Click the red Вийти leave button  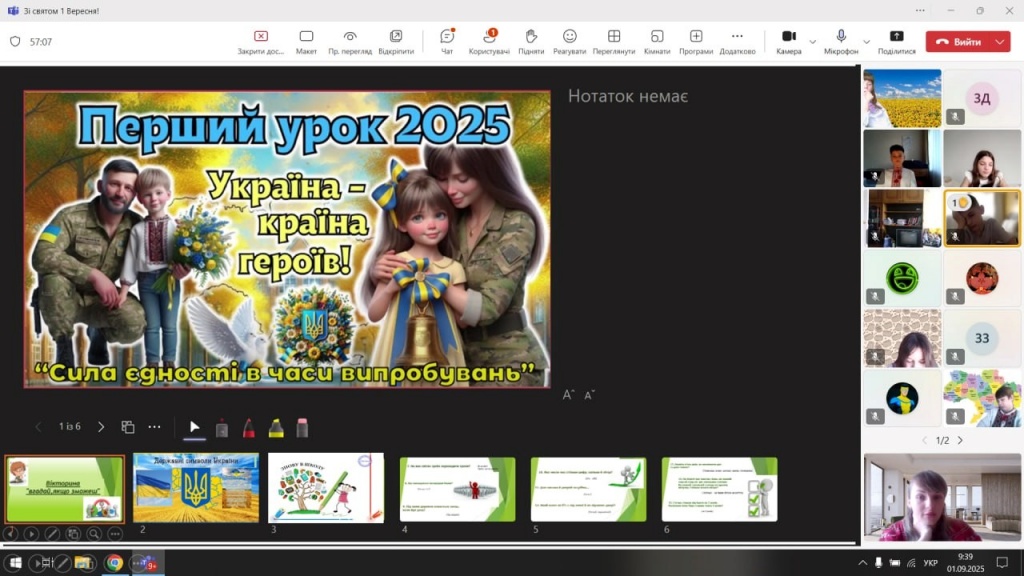[x=958, y=42]
